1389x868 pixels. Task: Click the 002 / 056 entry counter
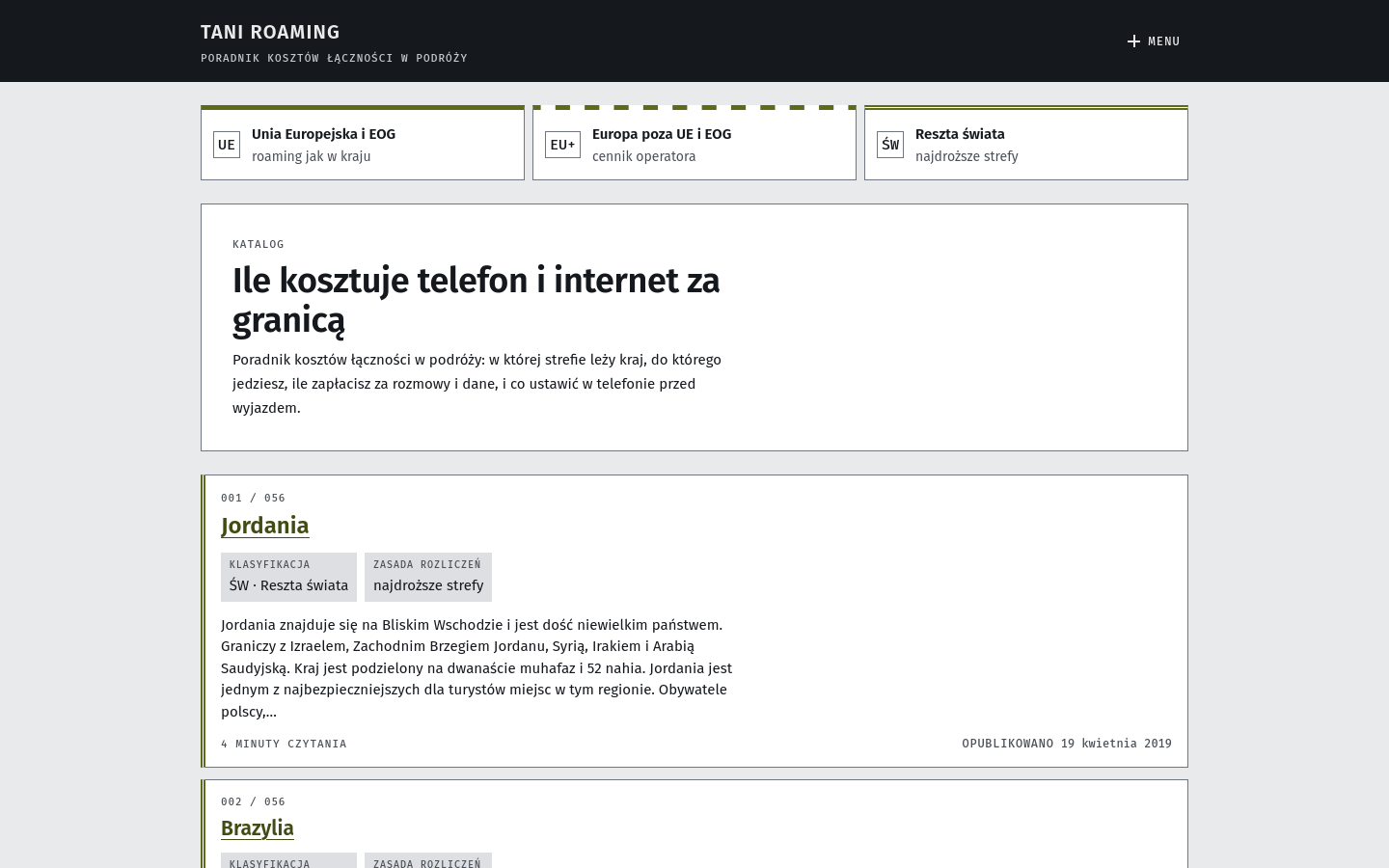tap(253, 801)
